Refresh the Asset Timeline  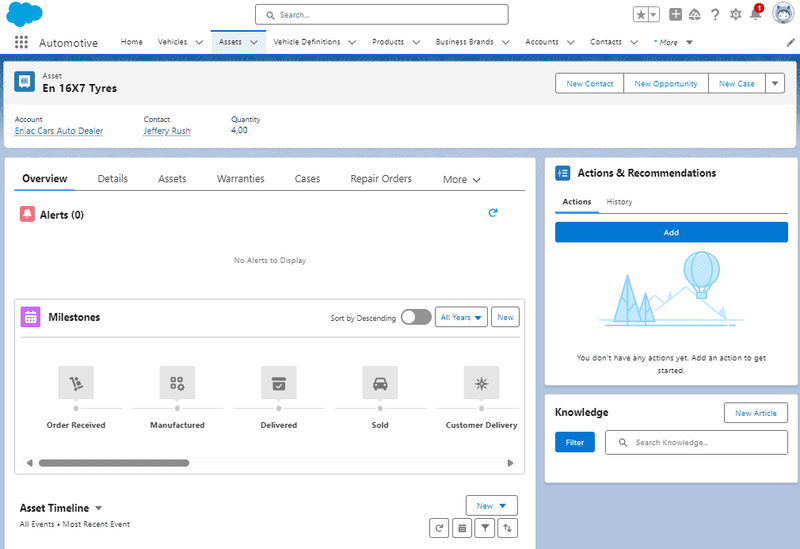(x=439, y=528)
